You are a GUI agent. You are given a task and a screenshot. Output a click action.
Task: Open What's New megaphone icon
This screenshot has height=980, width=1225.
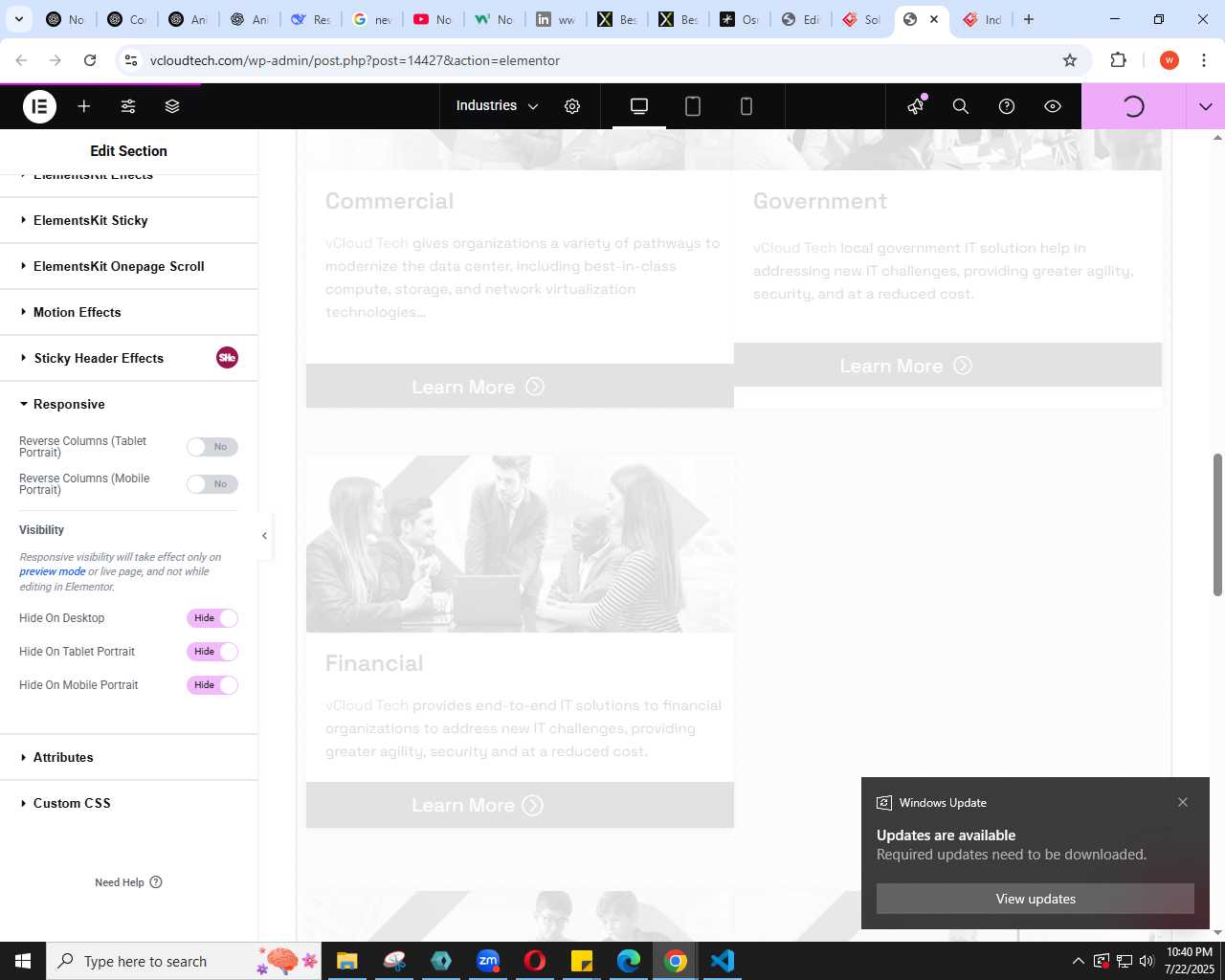(916, 106)
